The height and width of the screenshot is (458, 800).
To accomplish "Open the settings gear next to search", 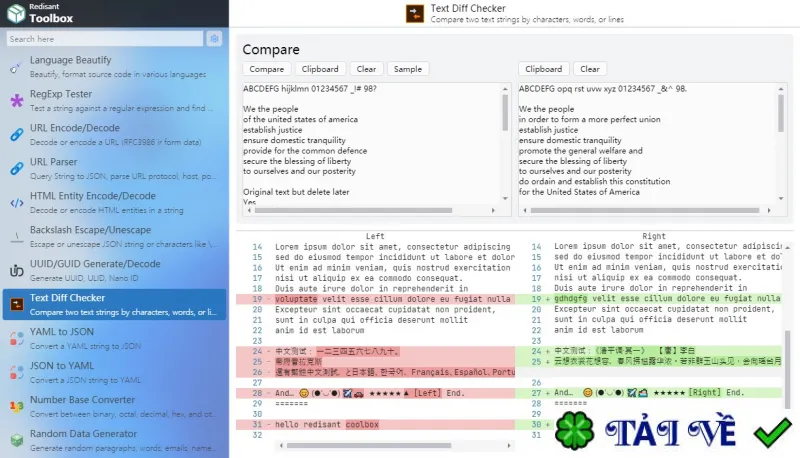I will 214,39.
